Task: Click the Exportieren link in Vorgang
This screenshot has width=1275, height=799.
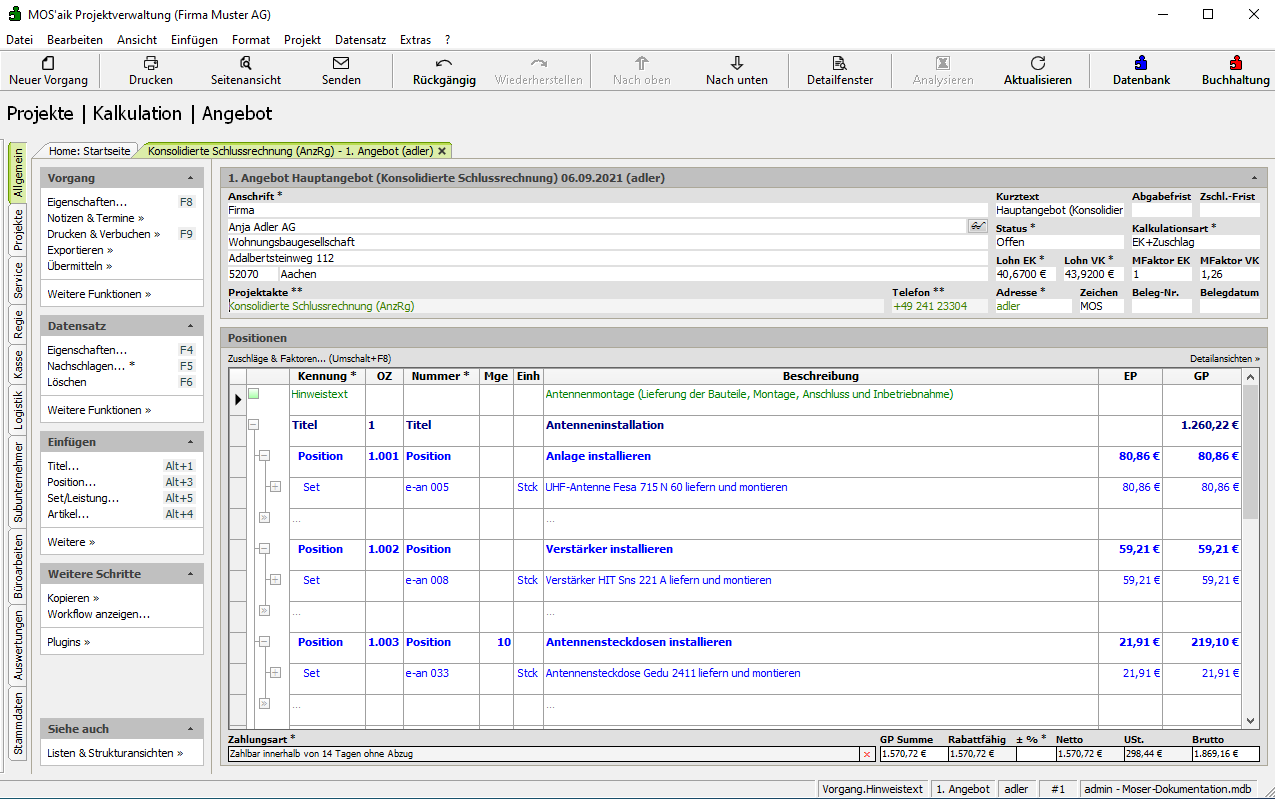Action: pyautogui.click(x=79, y=250)
